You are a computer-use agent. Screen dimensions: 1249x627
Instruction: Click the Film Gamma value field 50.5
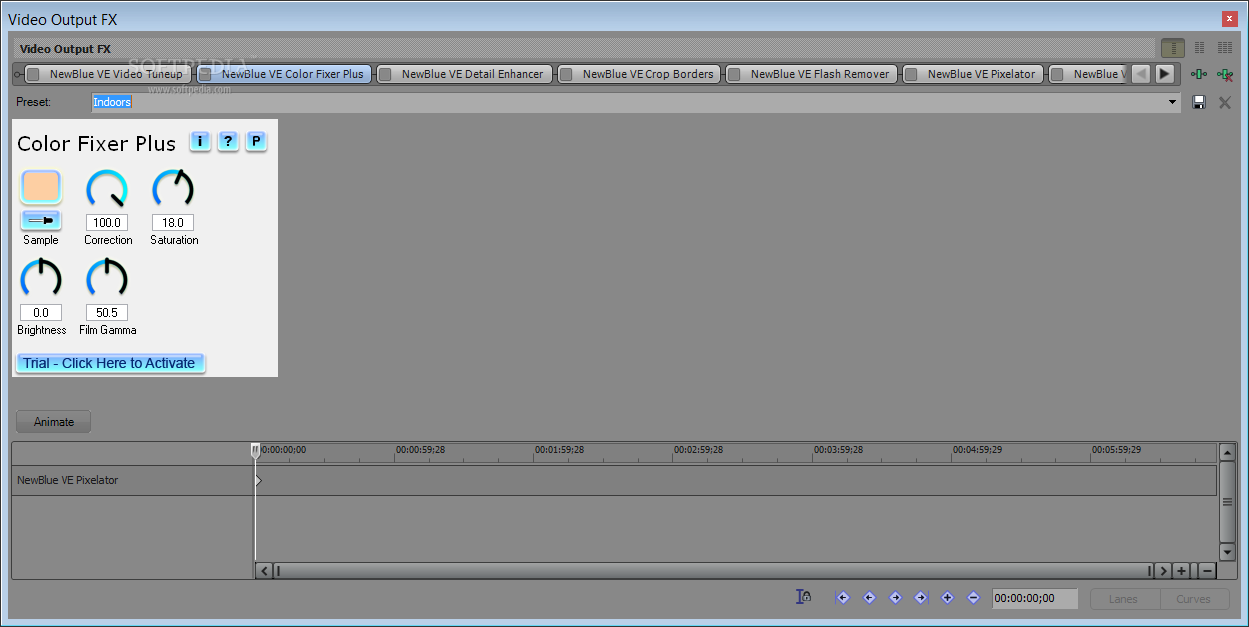pos(107,312)
